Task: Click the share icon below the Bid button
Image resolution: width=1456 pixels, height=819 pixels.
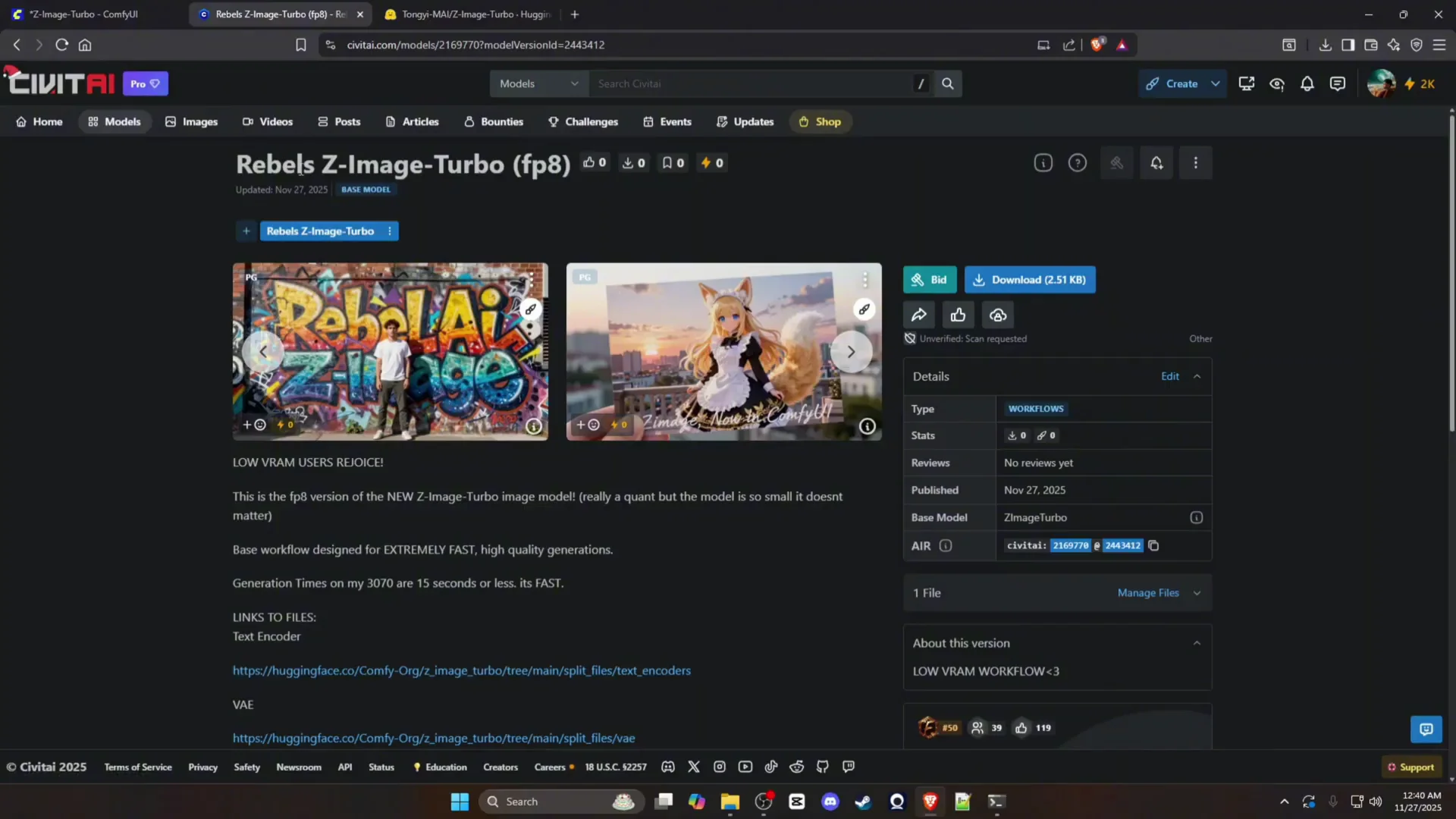Action: (x=919, y=314)
